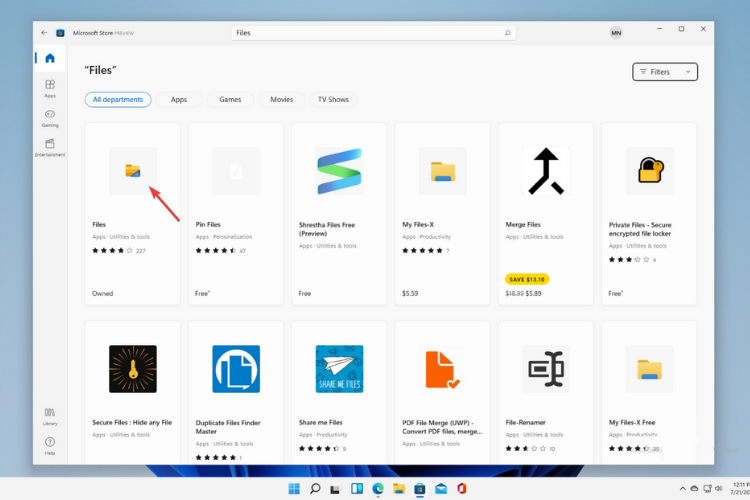Viewport: 750px width, 500px height.
Task: Open the MN user profile avatar
Action: click(616, 33)
